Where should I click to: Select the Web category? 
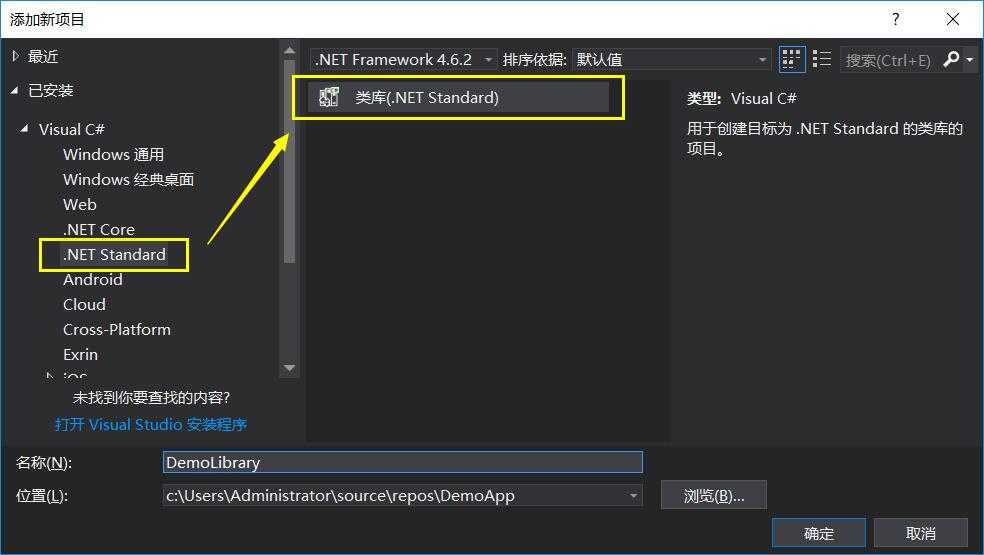tap(80, 205)
